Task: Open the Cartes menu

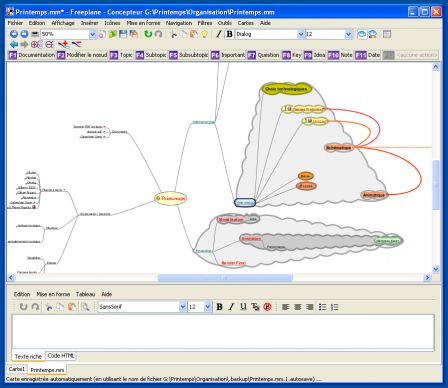Action: point(246,23)
